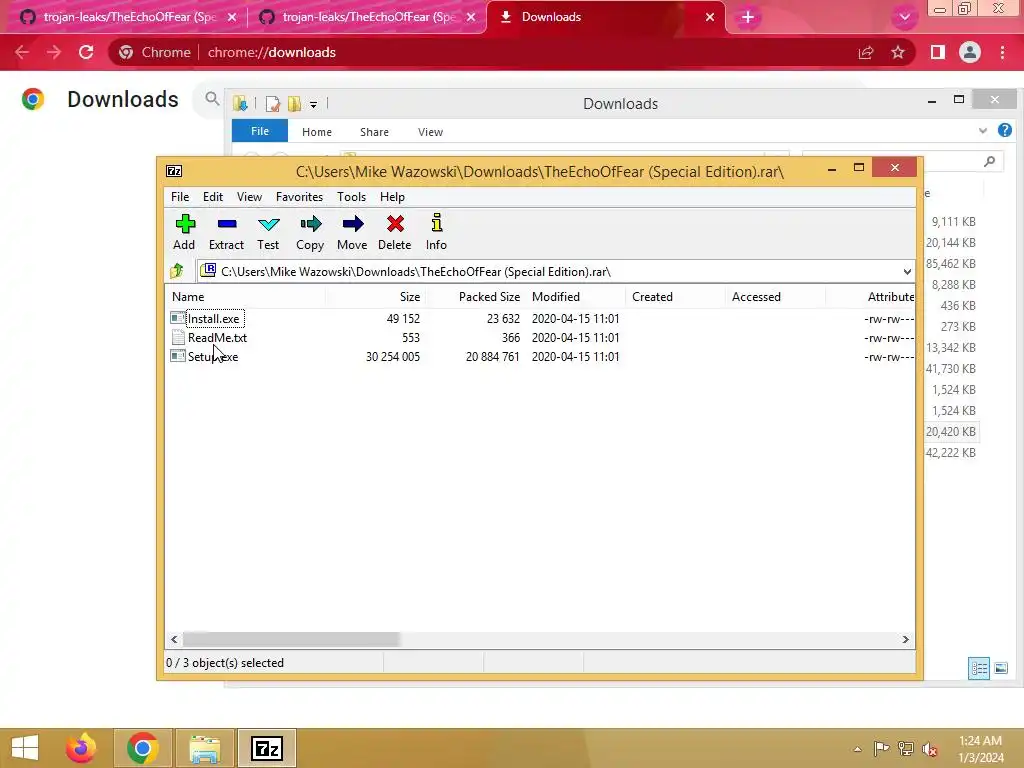Switch Explorer to details view icon

click(979, 668)
